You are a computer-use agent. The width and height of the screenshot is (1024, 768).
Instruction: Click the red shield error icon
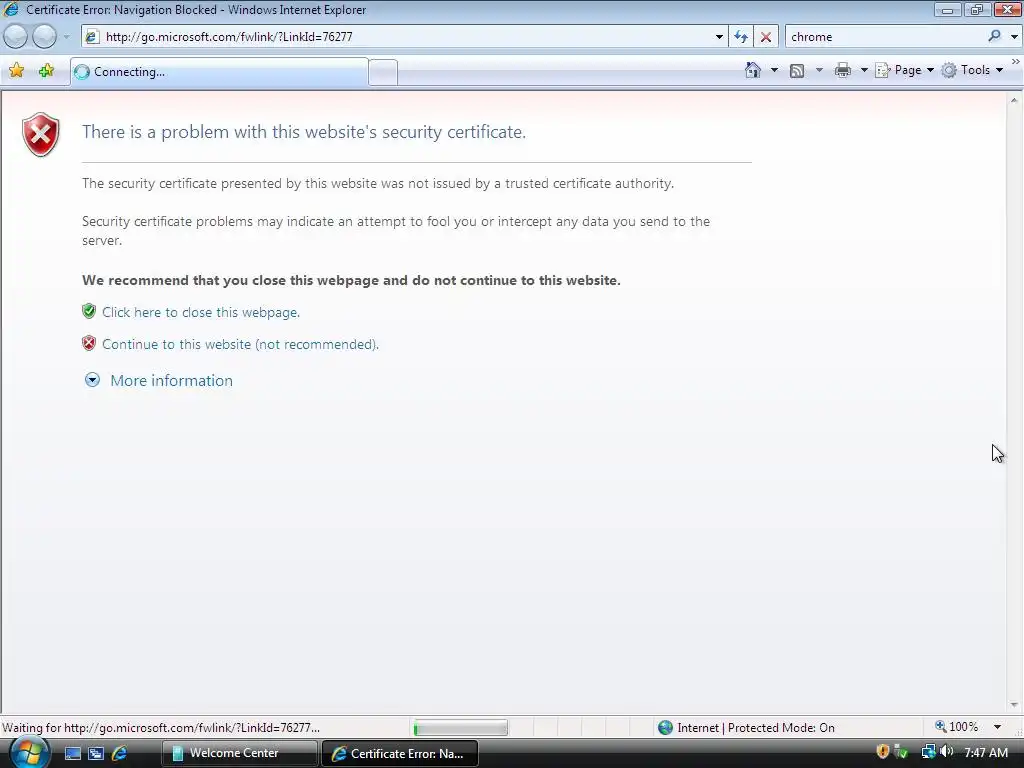pyautogui.click(x=40, y=135)
